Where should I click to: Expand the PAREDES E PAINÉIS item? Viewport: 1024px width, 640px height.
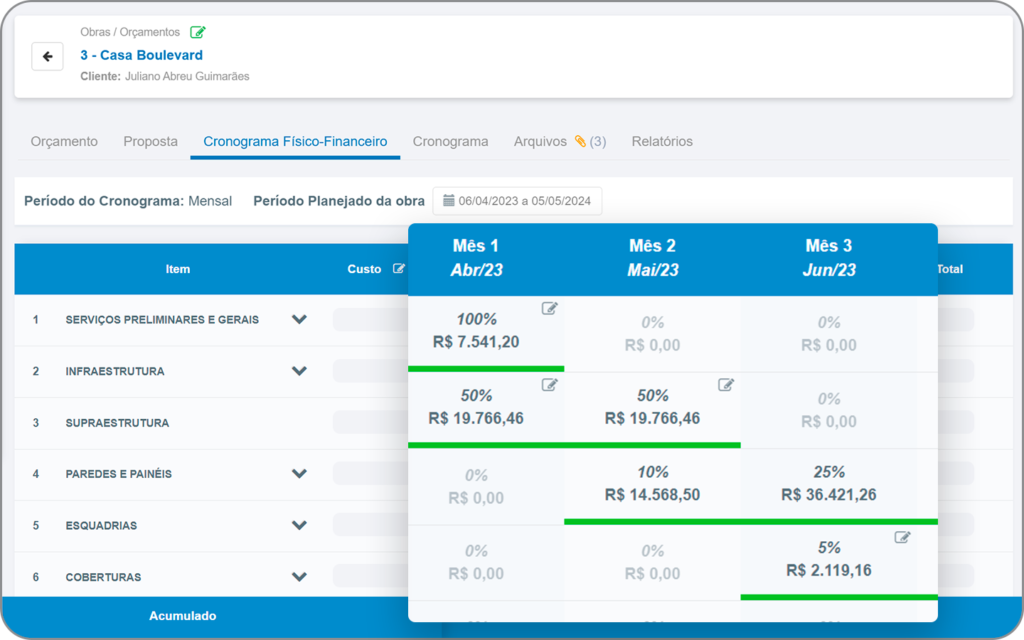point(299,474)
